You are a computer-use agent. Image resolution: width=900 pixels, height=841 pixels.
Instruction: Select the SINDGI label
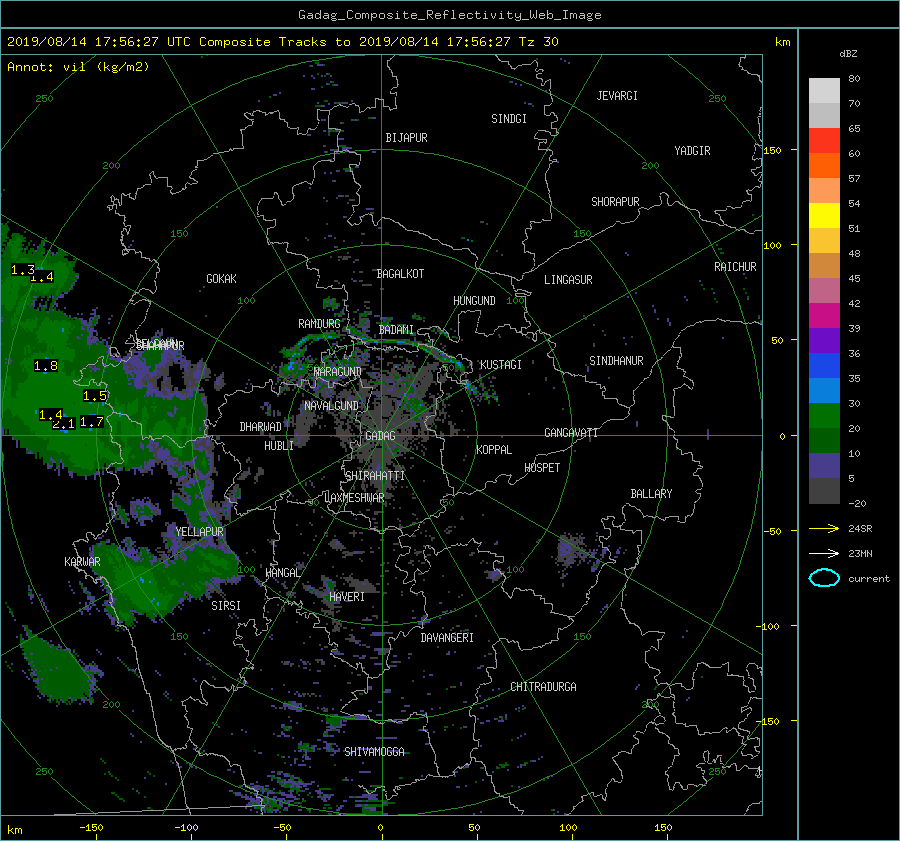509,119
